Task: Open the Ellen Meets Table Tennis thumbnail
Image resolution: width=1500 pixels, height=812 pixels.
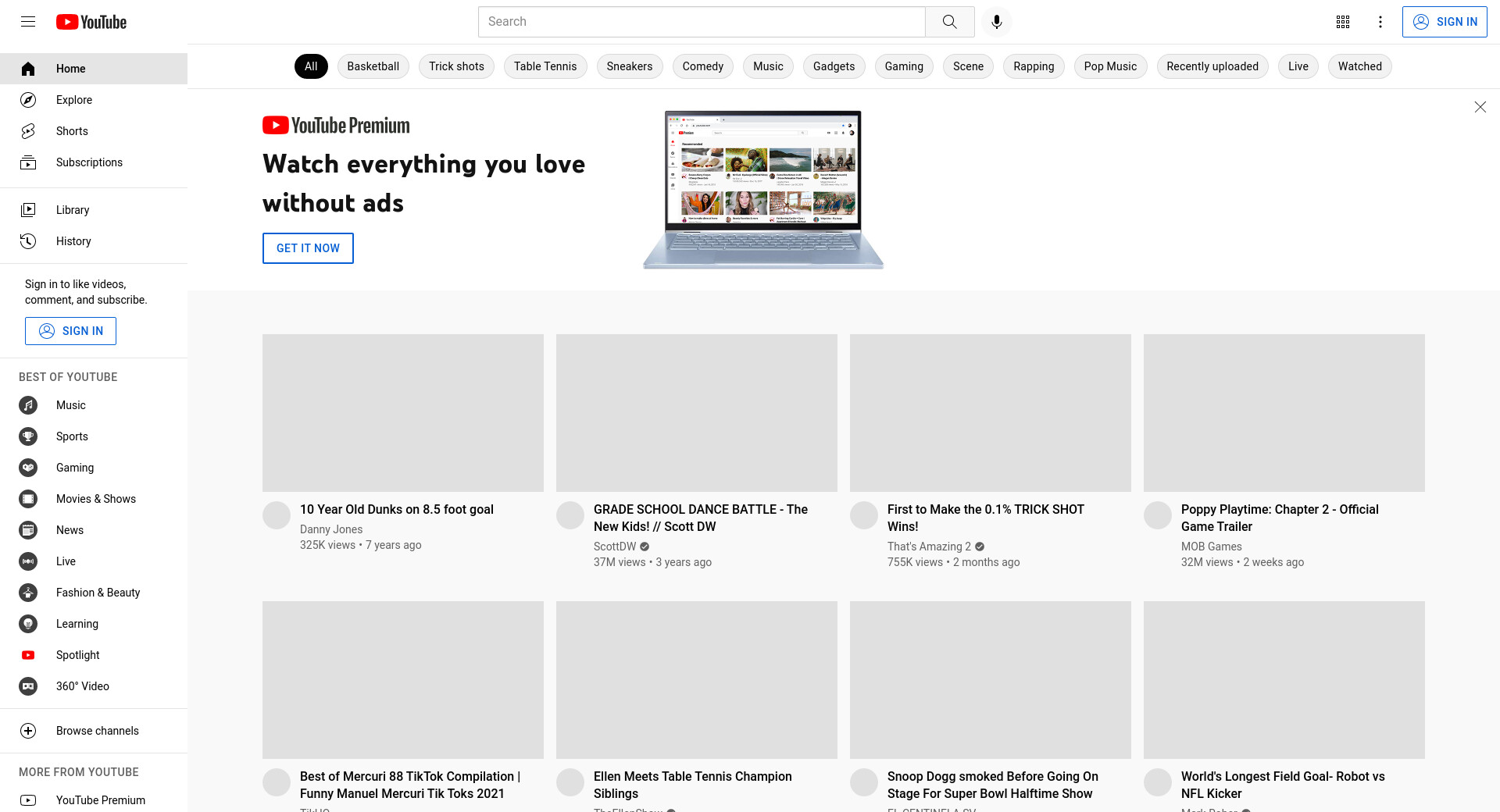Action: click(x=697, y=680)
